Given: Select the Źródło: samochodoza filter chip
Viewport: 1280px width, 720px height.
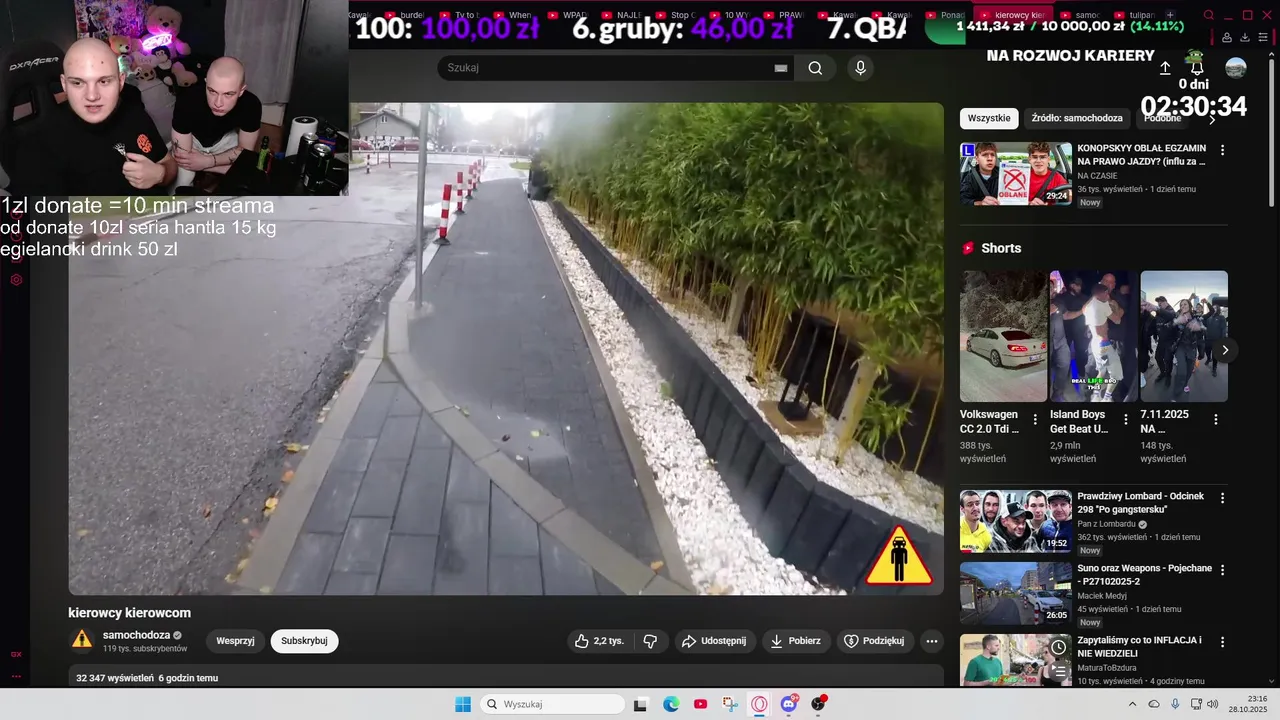Looking at the screenshot, I should click(x=1077, y=118).
